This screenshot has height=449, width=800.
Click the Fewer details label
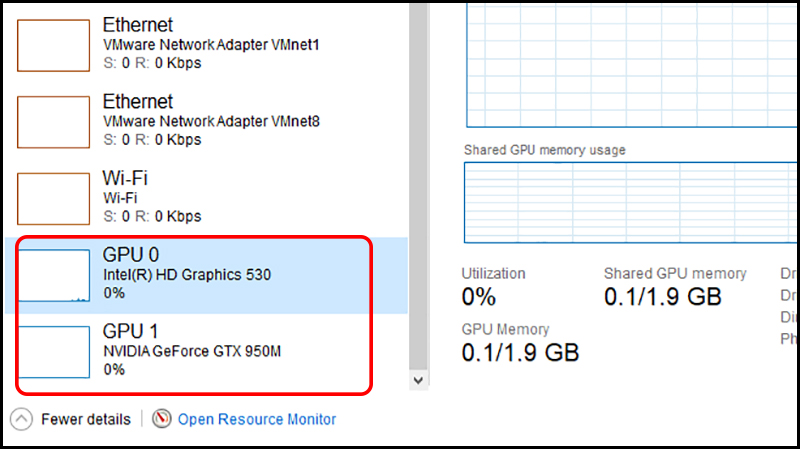click(86, 419)
